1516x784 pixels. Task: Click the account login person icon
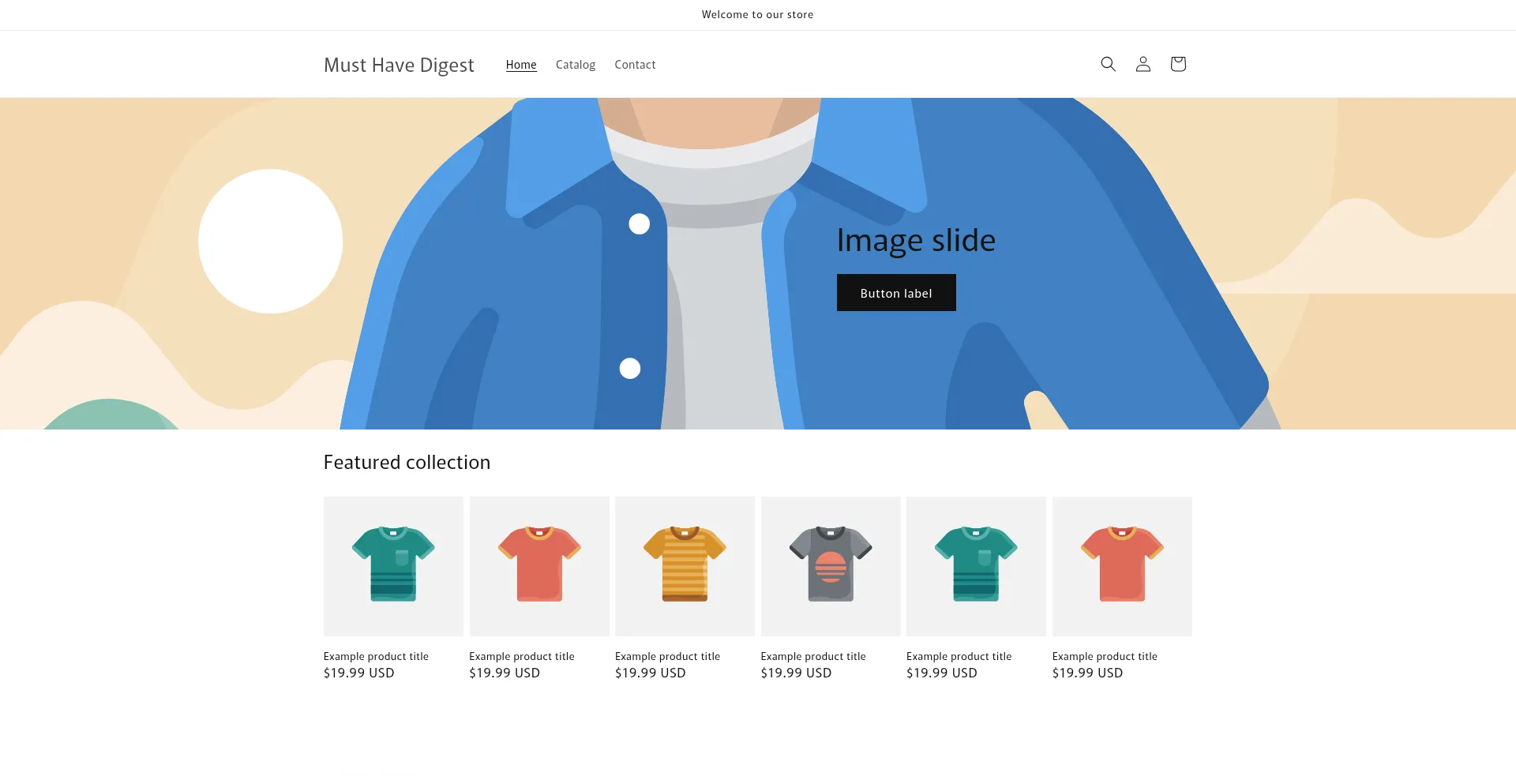(1143, 64)
